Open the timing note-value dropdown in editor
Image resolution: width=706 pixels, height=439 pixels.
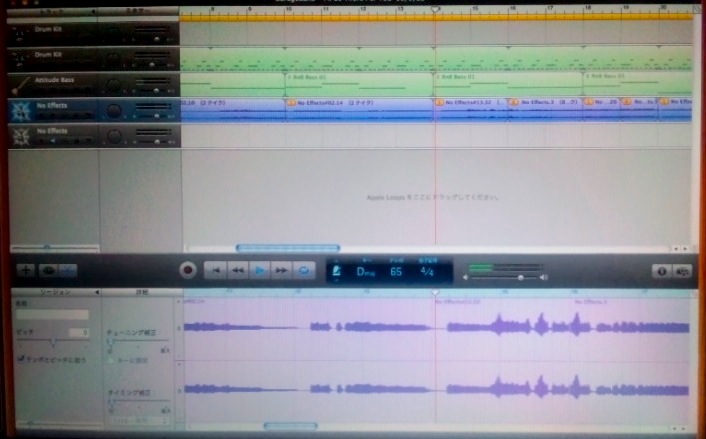click(x=138, y=421)
